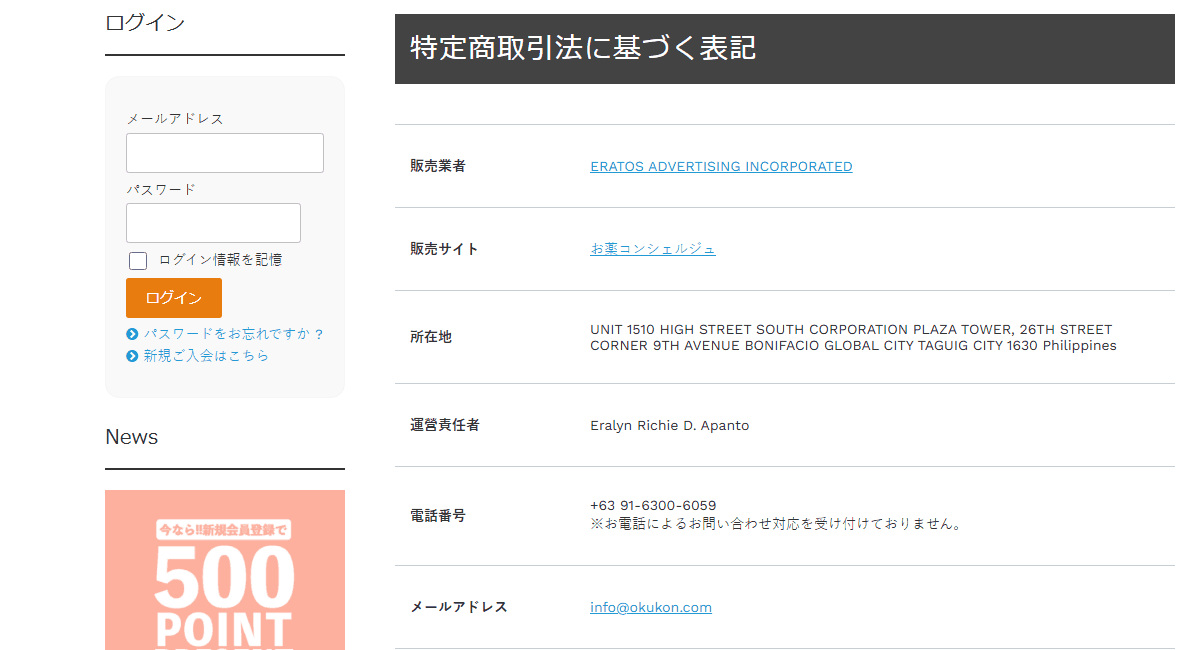Select the sidebar ログイン heading
The height and width of the screenshot is (650, 1200).
click(145, 22)
